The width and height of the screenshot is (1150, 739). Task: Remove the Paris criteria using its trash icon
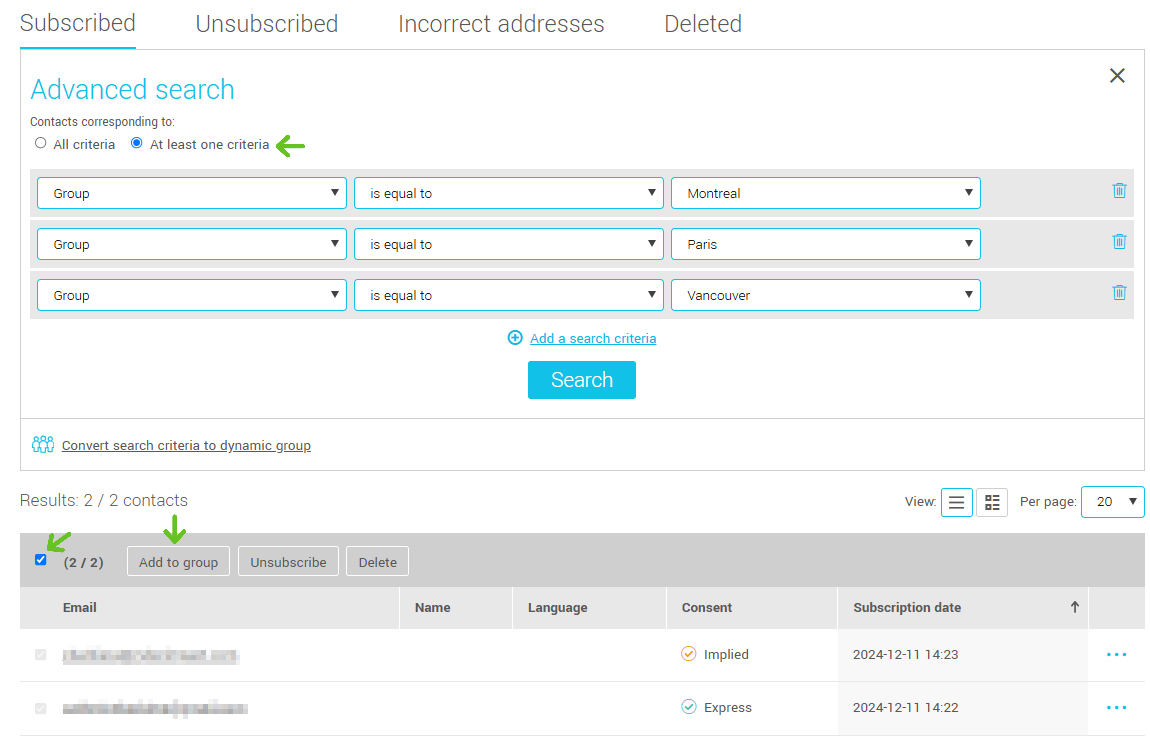(x=1119, y=242)
